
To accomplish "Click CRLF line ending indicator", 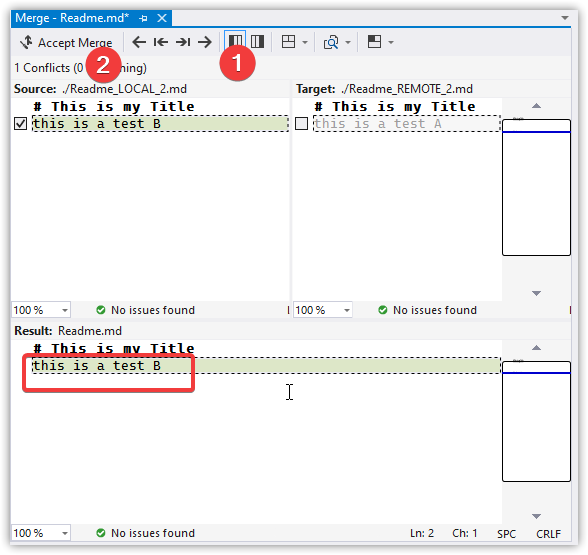I will click(x=548, y=533).
